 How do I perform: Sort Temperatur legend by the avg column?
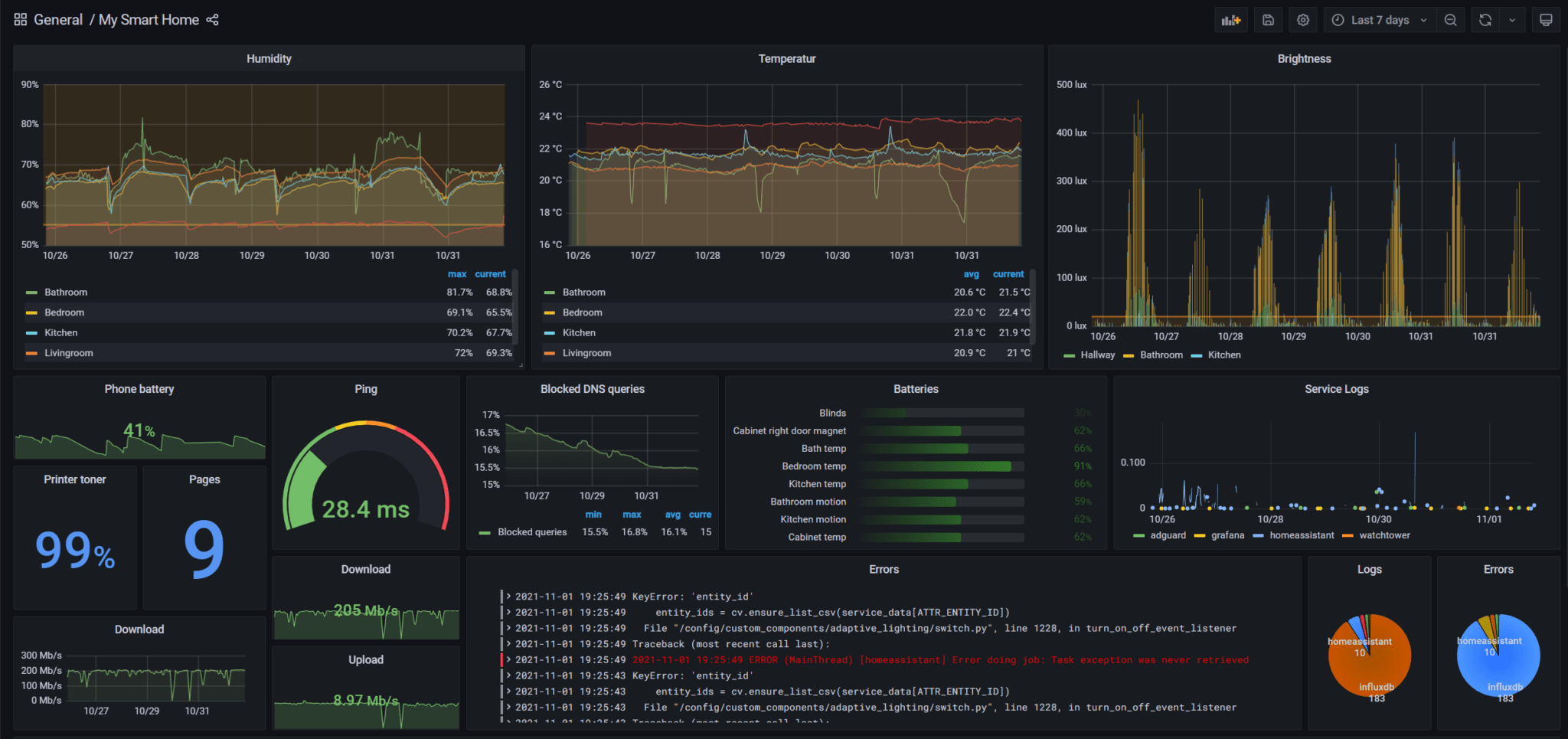pyautogui.click(x=971, y=273)
